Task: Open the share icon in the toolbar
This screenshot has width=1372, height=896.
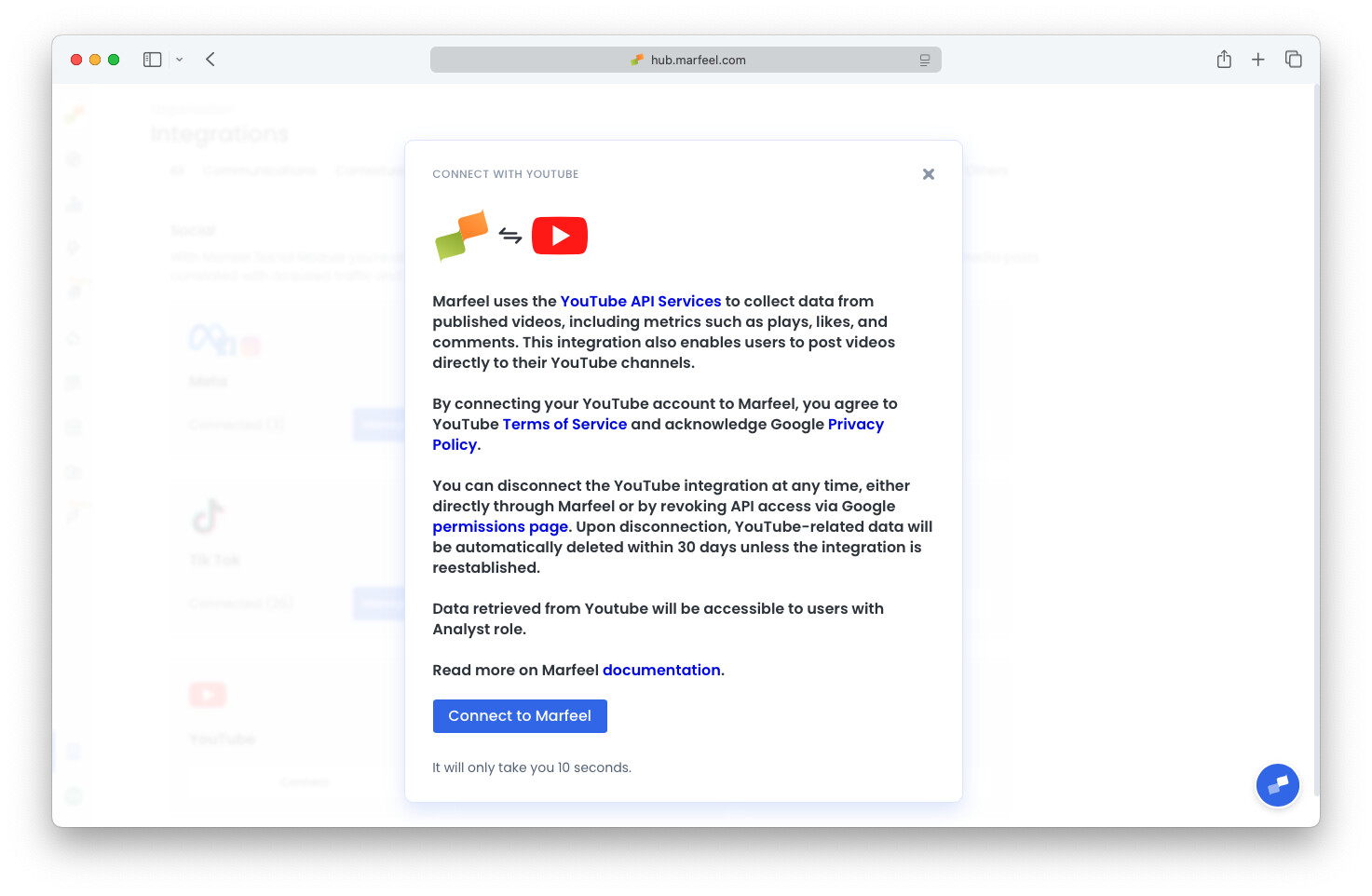Action: coord(1224,59)
